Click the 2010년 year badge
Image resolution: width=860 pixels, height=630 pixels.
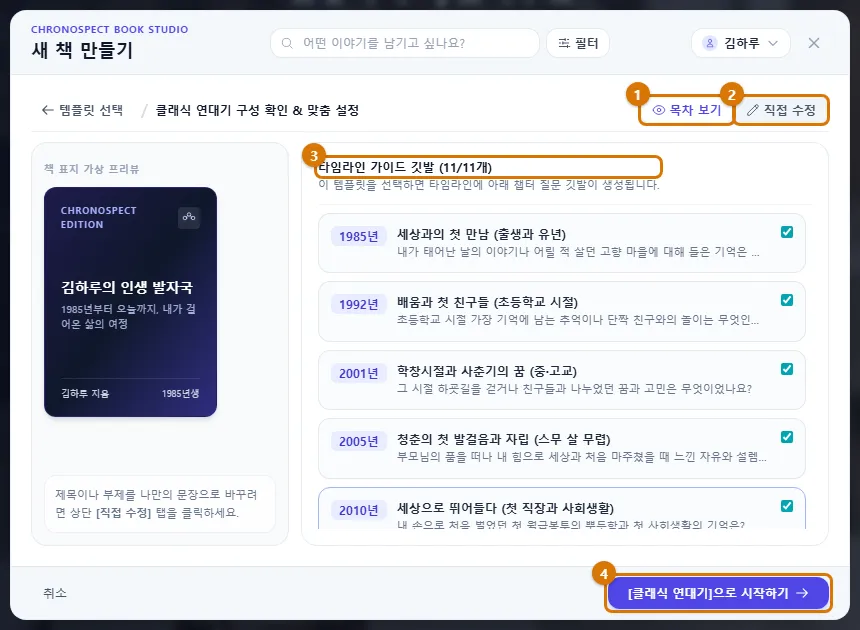pyautogui.click(x=358, y=510)
